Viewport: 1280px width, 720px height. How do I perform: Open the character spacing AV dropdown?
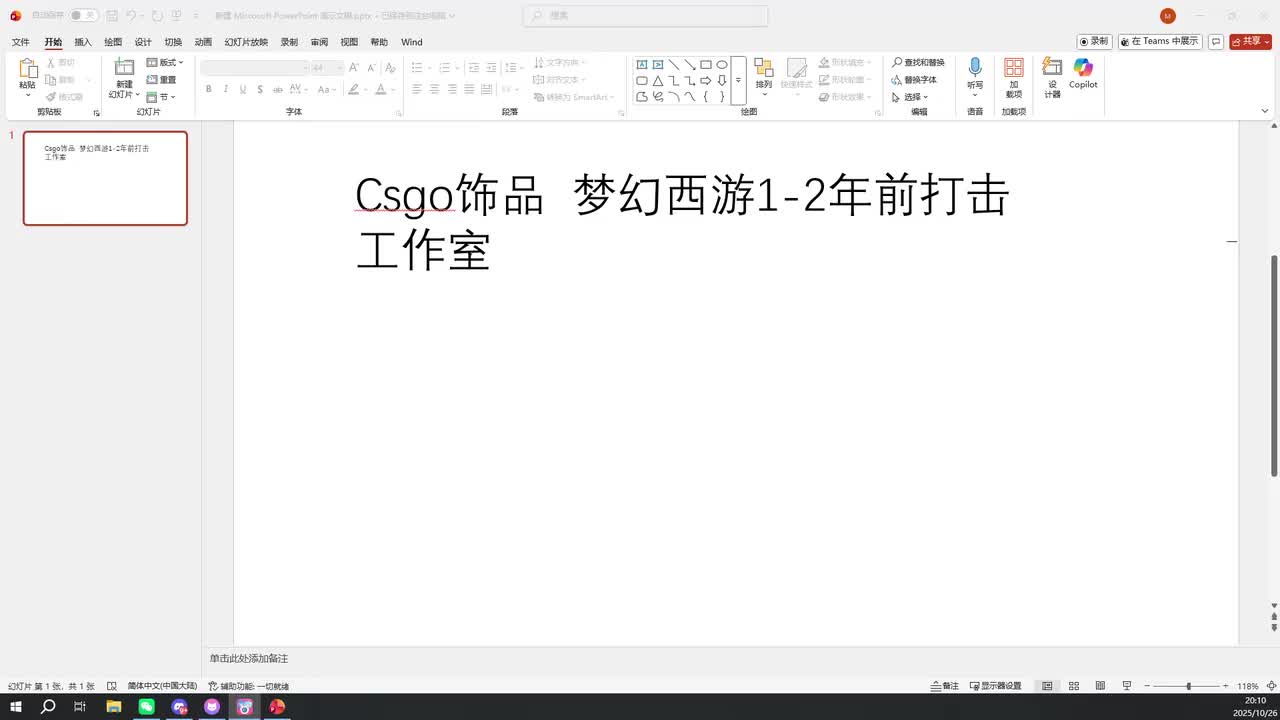(x=301, y=90)
